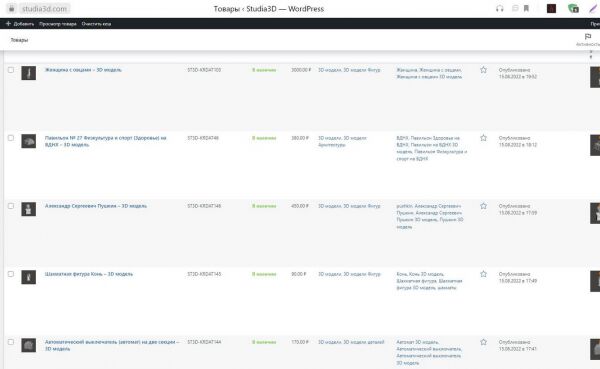This screenshot has width=600, height=369.
Task: Click price 450.00 ₽ of Александр Пушкин
Action: tap(300, 206)
